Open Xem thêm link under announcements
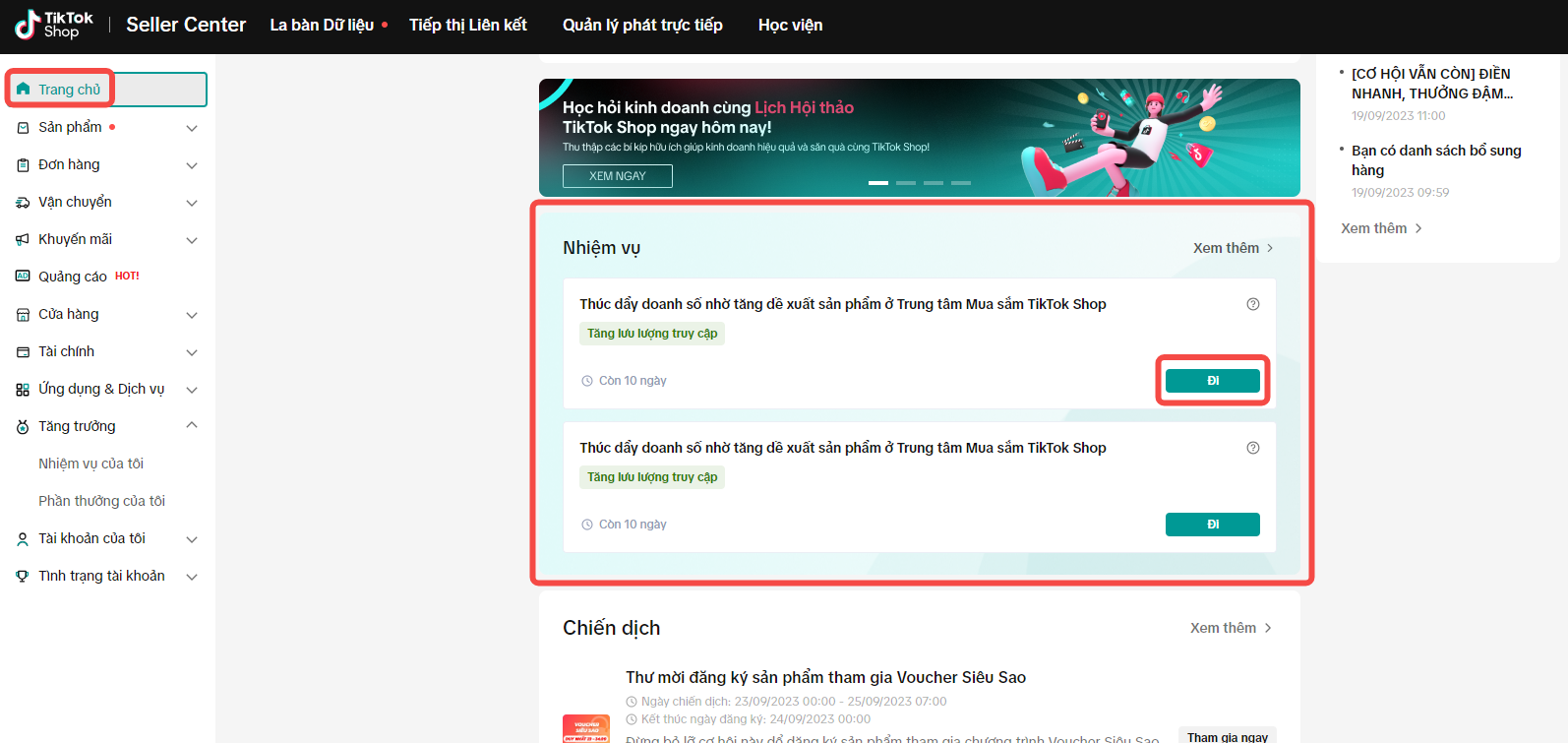The width and height of the screenshot is (1568, 743). point(1381,228)
